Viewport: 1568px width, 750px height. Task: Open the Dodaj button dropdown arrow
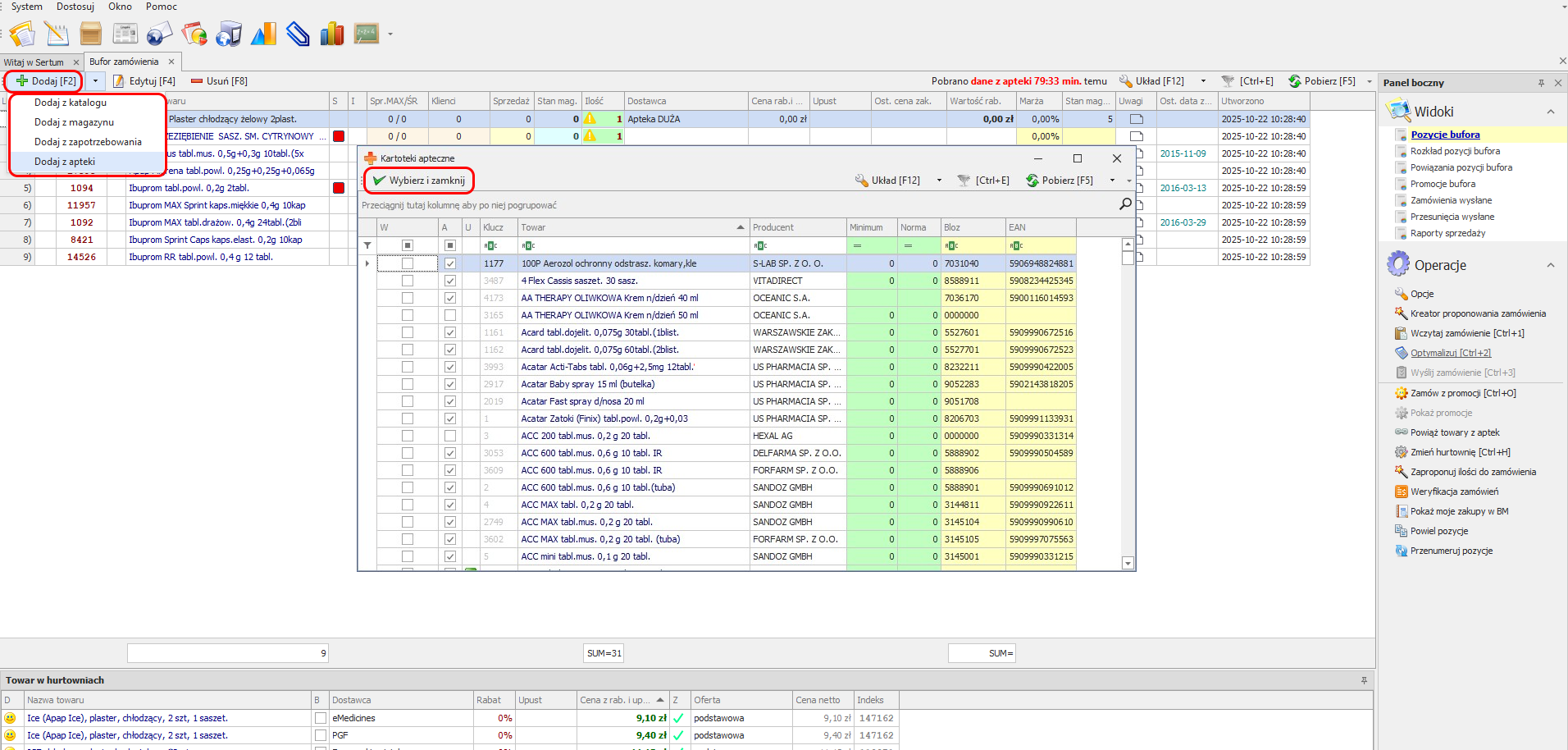click(95, 81)
